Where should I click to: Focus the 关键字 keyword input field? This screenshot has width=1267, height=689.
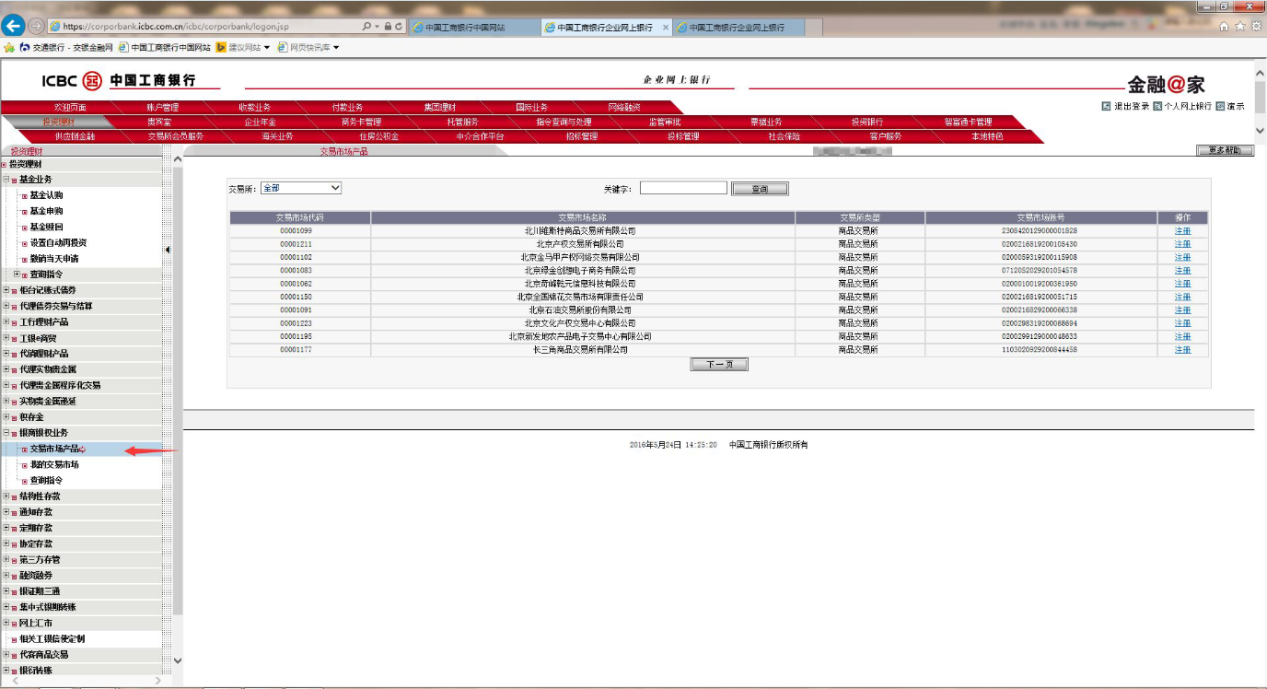pos(683,188)
